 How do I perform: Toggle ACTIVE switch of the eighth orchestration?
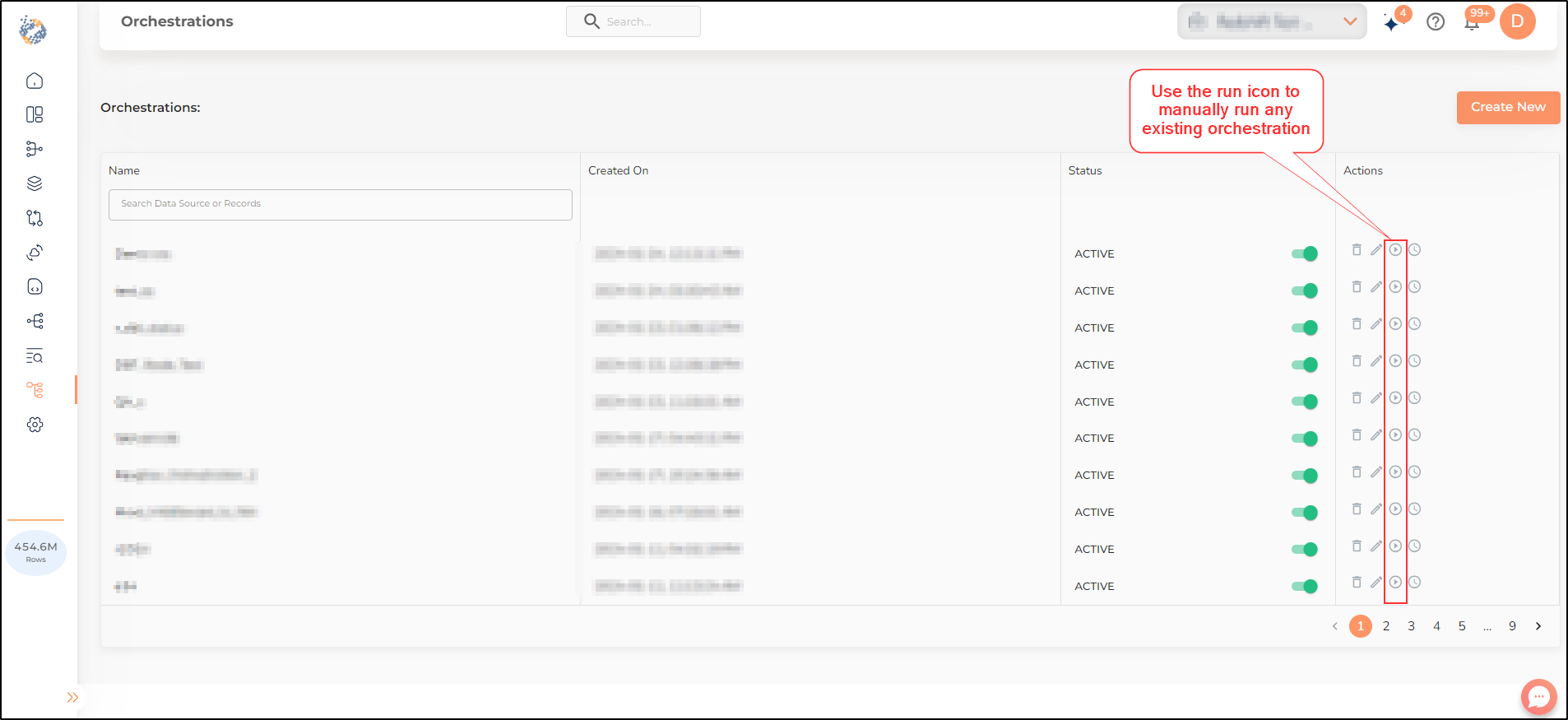click(1305, 513)
